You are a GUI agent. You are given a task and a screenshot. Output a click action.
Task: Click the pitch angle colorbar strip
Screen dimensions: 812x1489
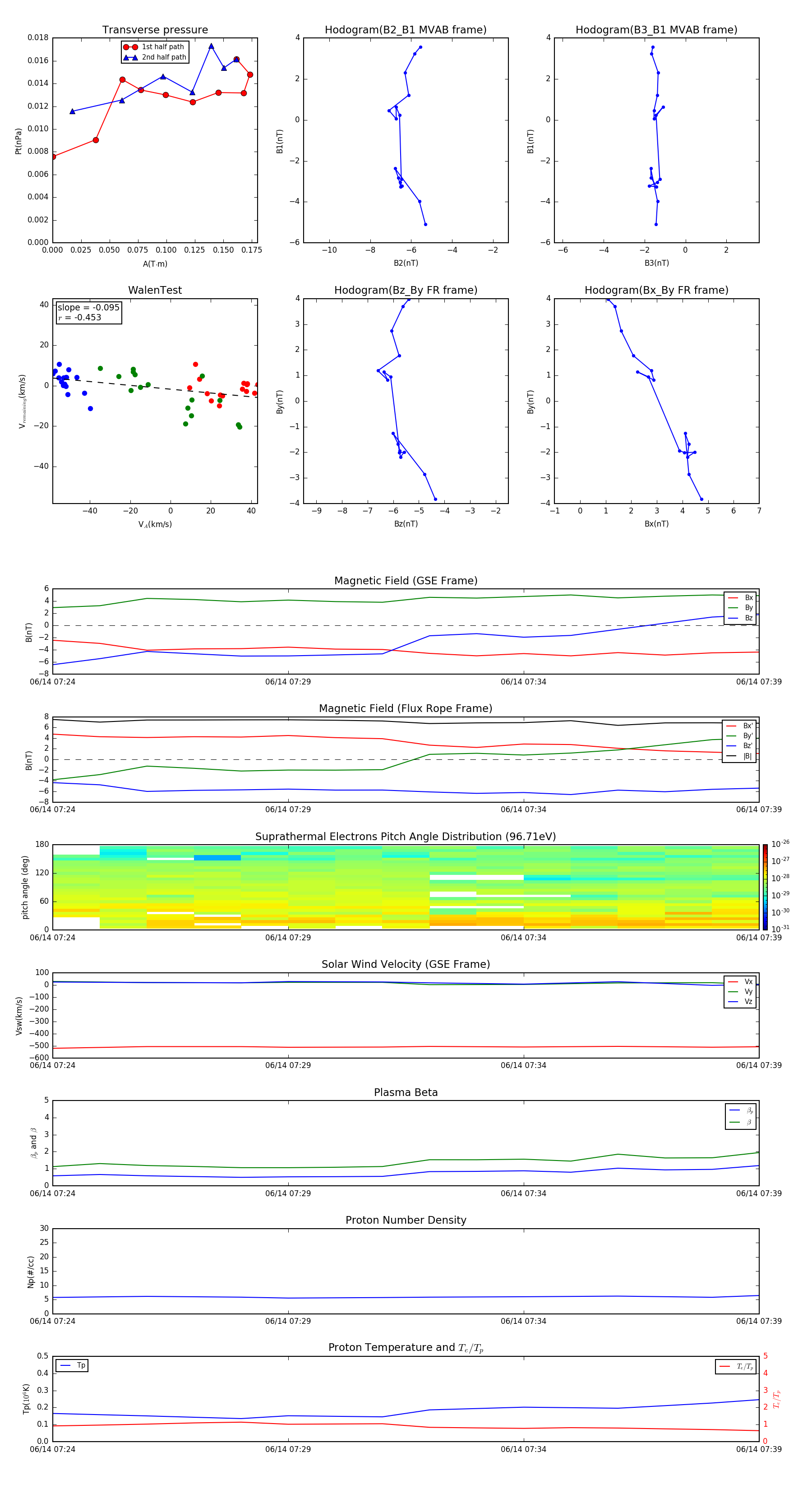(x=765, y=887)
